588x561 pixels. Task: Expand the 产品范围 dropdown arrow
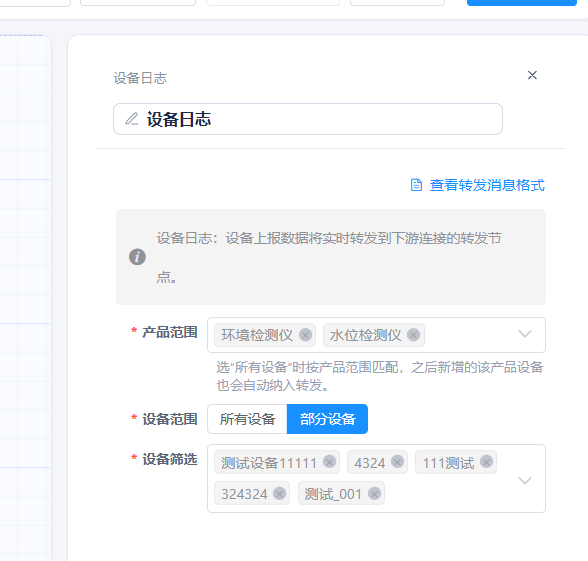[x=525, y=334]
